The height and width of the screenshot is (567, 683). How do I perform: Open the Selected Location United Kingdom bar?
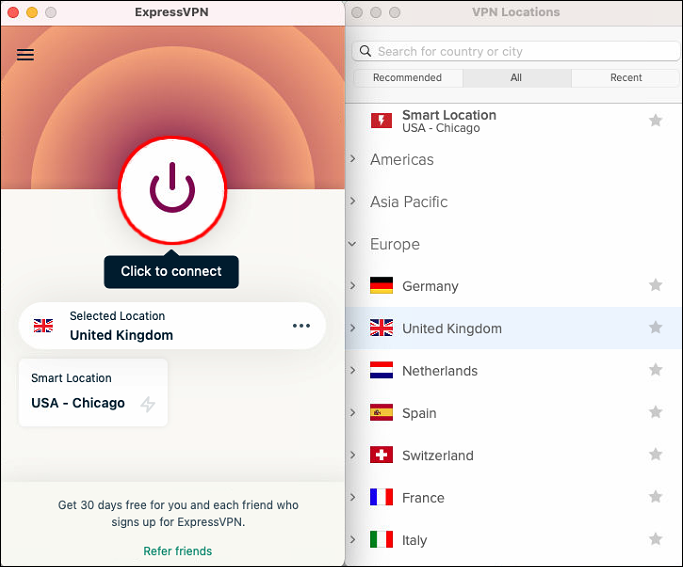pyautogui.click(x=172, y=326)
